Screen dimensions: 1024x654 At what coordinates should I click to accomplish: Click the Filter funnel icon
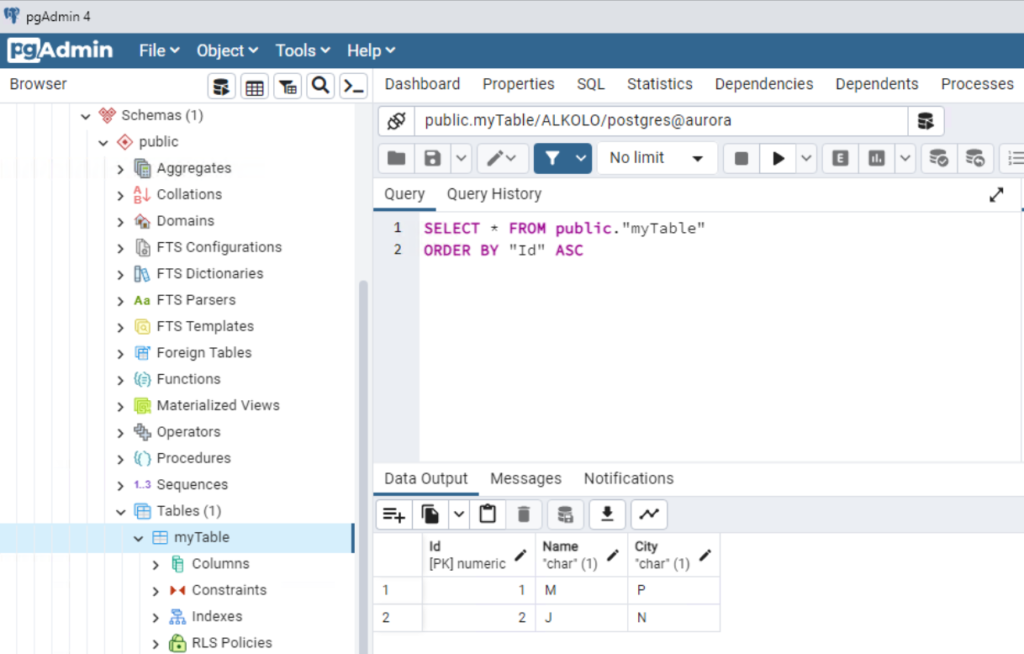(552, 158)
